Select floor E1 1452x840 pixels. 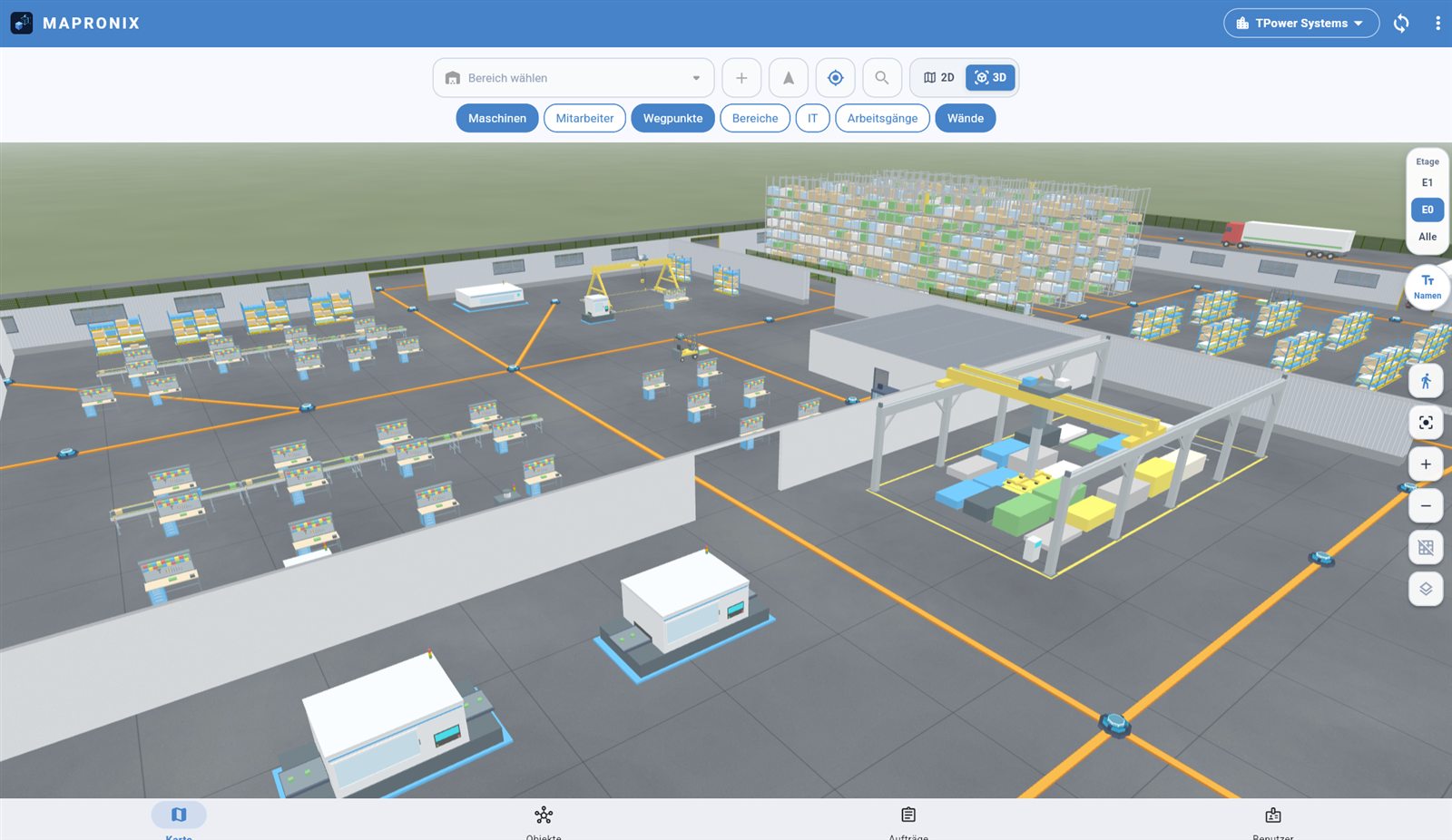pyautogui.click(x=1427, y=183)
